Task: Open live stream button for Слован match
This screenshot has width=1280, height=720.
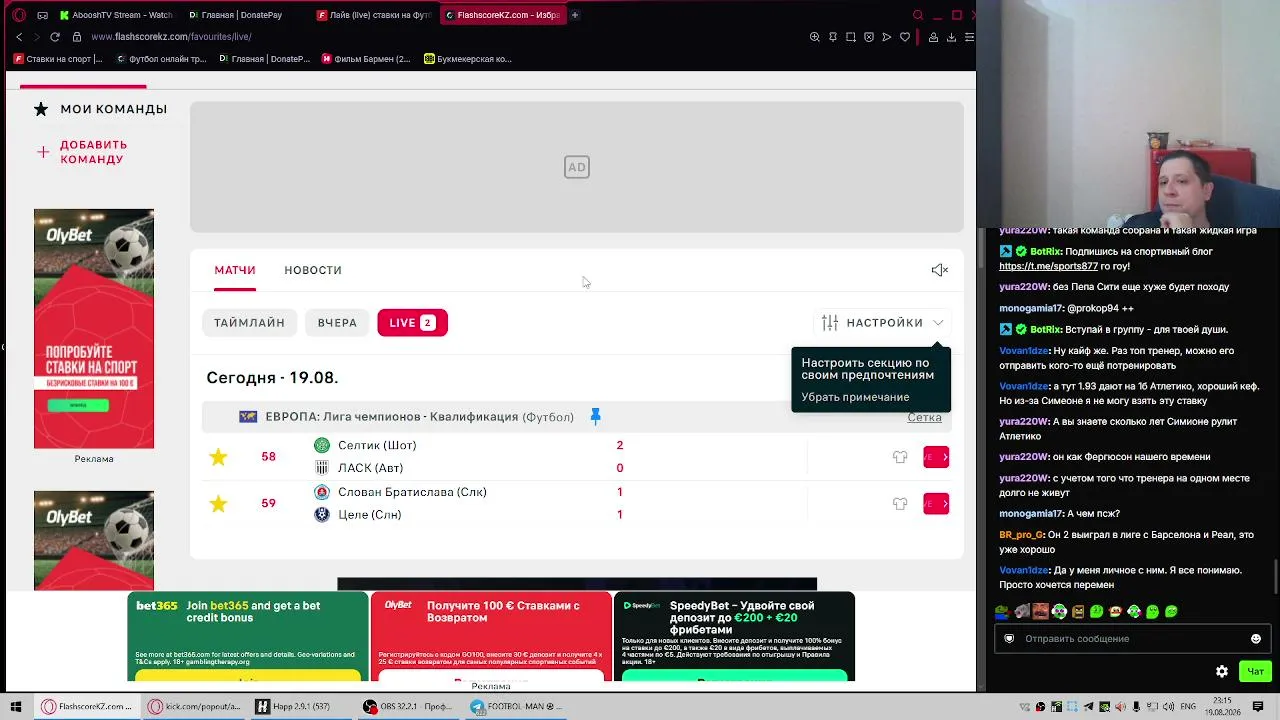Action: pyautogui.click(x=936, y=504)
